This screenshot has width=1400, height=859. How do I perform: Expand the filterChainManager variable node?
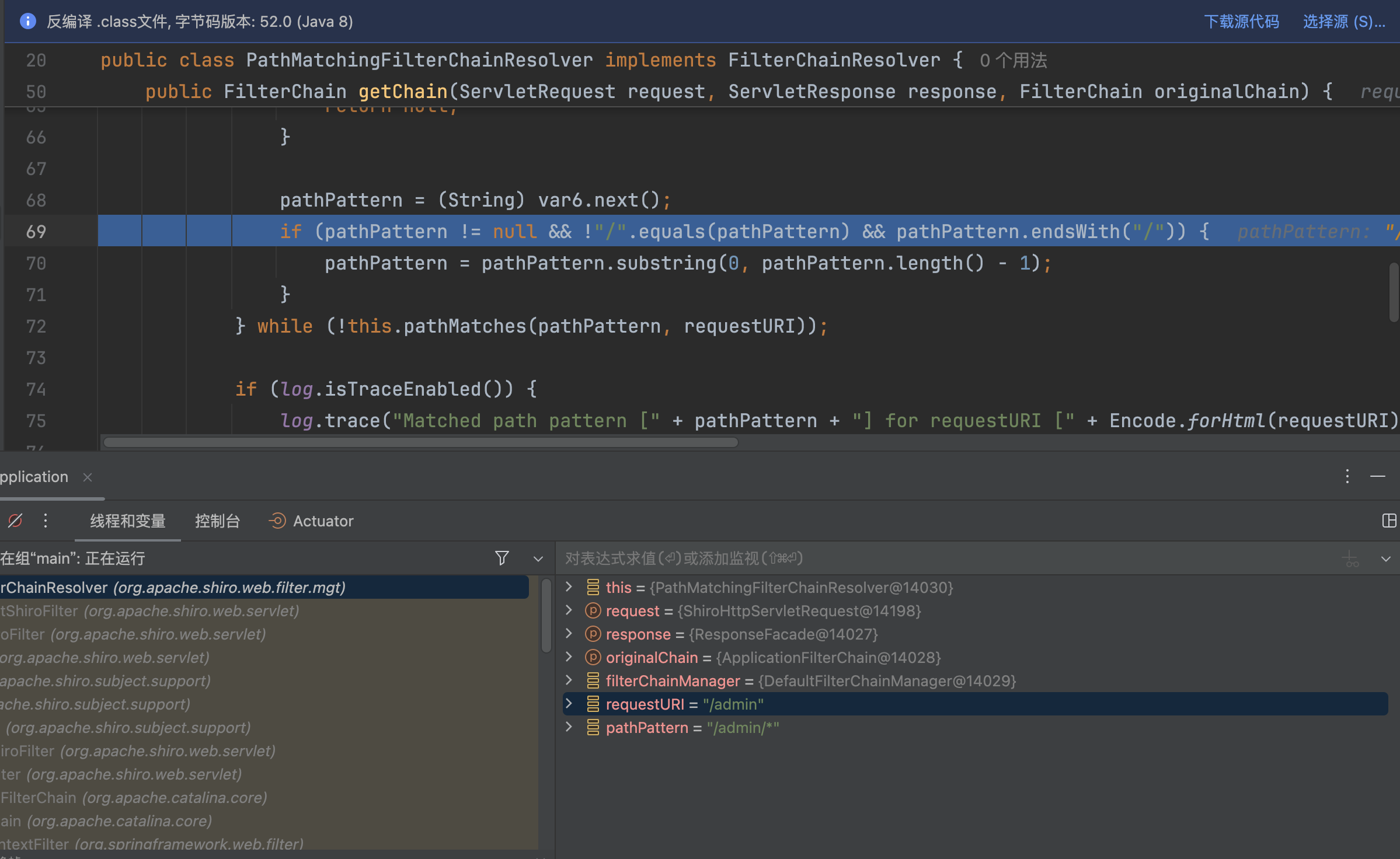pos(569,680)
